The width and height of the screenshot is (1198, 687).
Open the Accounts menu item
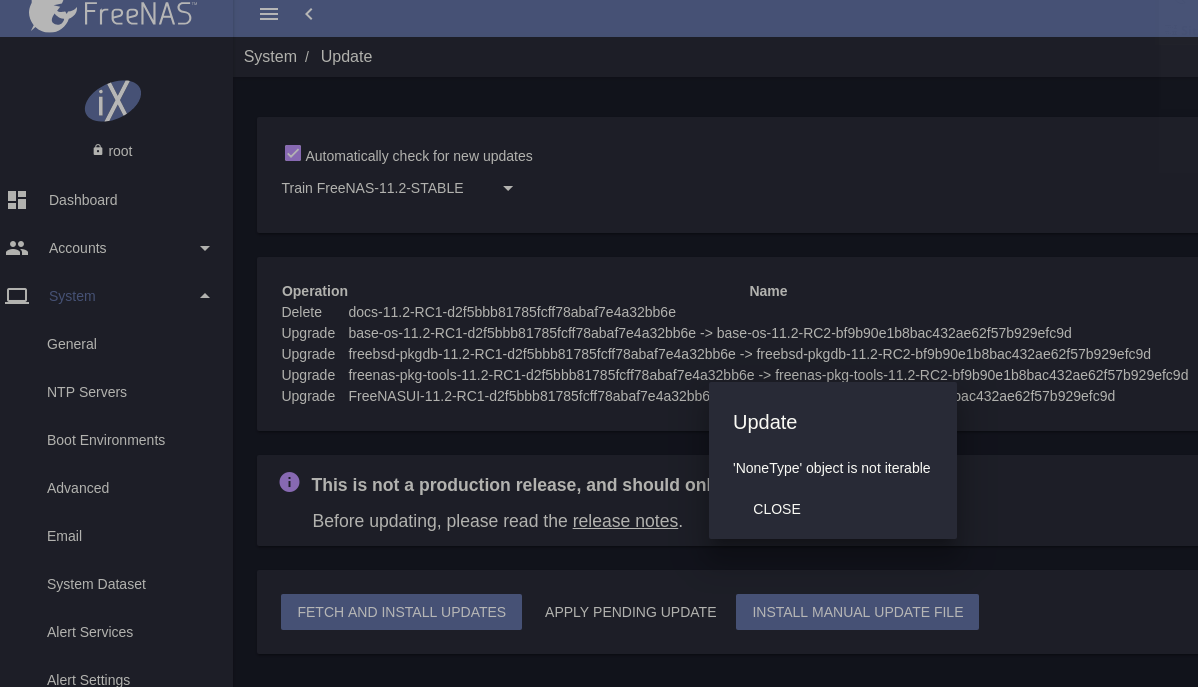click(77, 248)
